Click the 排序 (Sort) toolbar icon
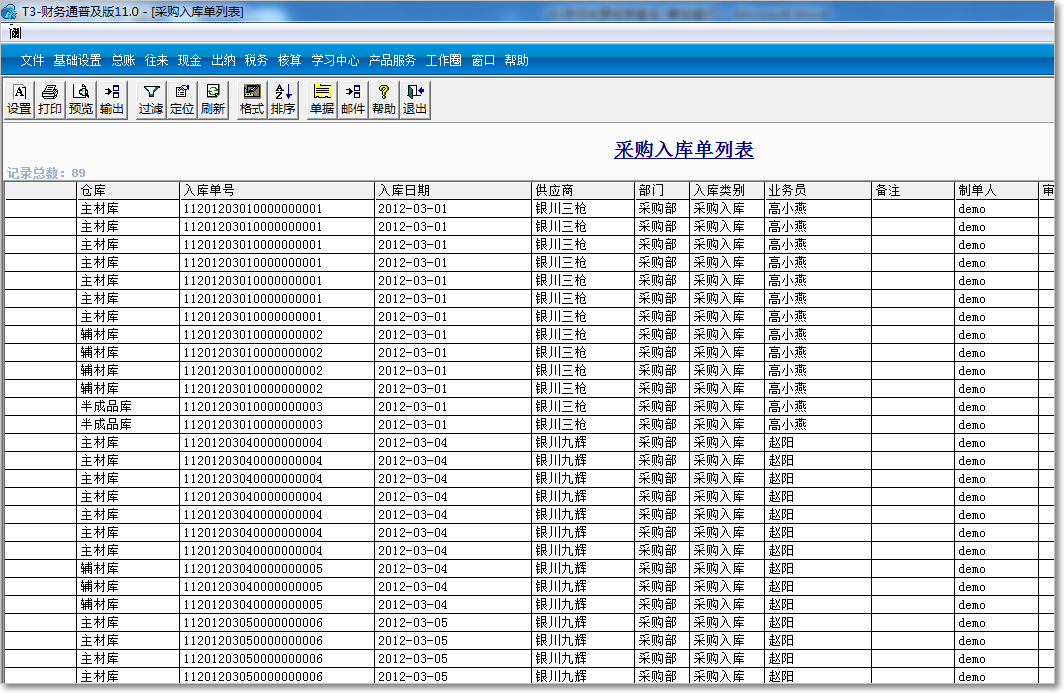This screenshot has width=1064, height=693. (x=283, y=99)
